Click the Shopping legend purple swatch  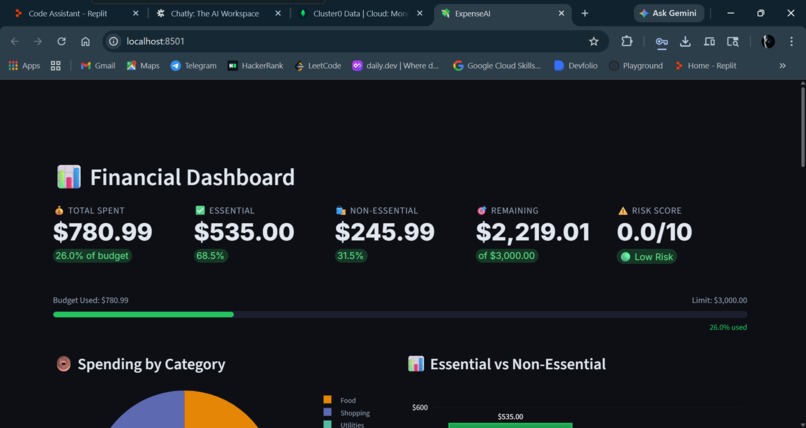pos(327,412)
